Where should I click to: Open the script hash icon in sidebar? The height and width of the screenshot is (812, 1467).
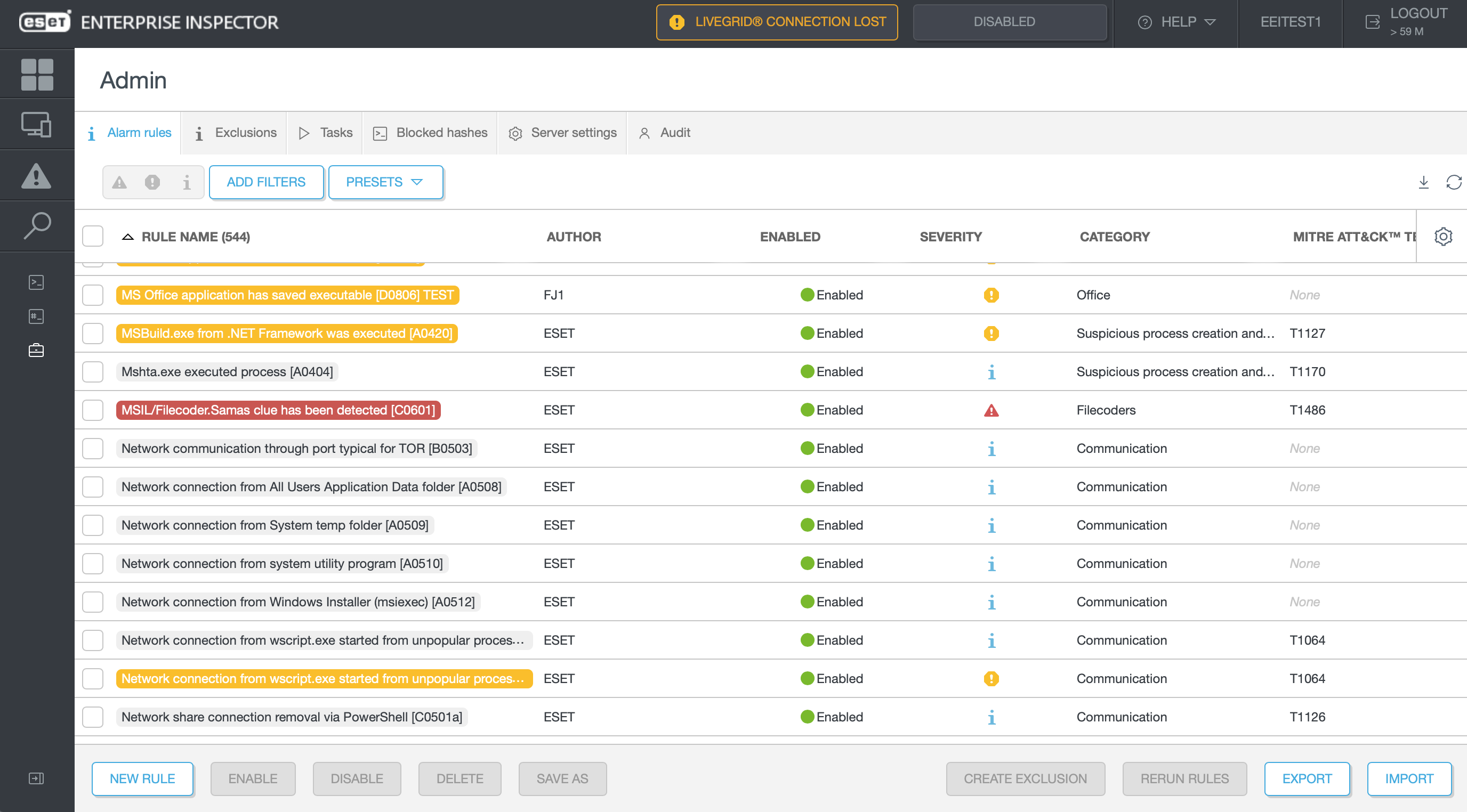[36, 316]
